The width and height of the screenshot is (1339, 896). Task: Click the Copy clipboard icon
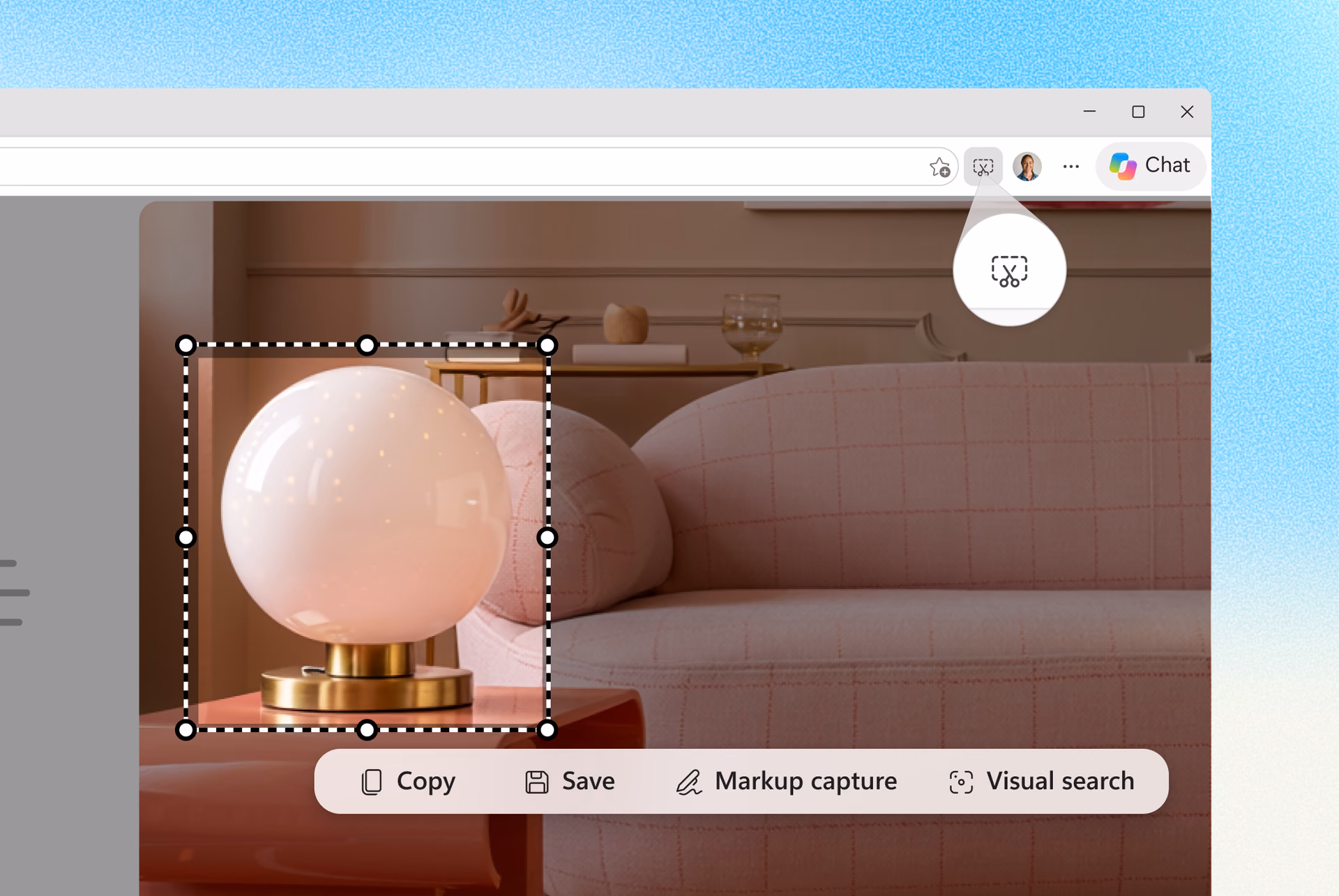[372, 782]
